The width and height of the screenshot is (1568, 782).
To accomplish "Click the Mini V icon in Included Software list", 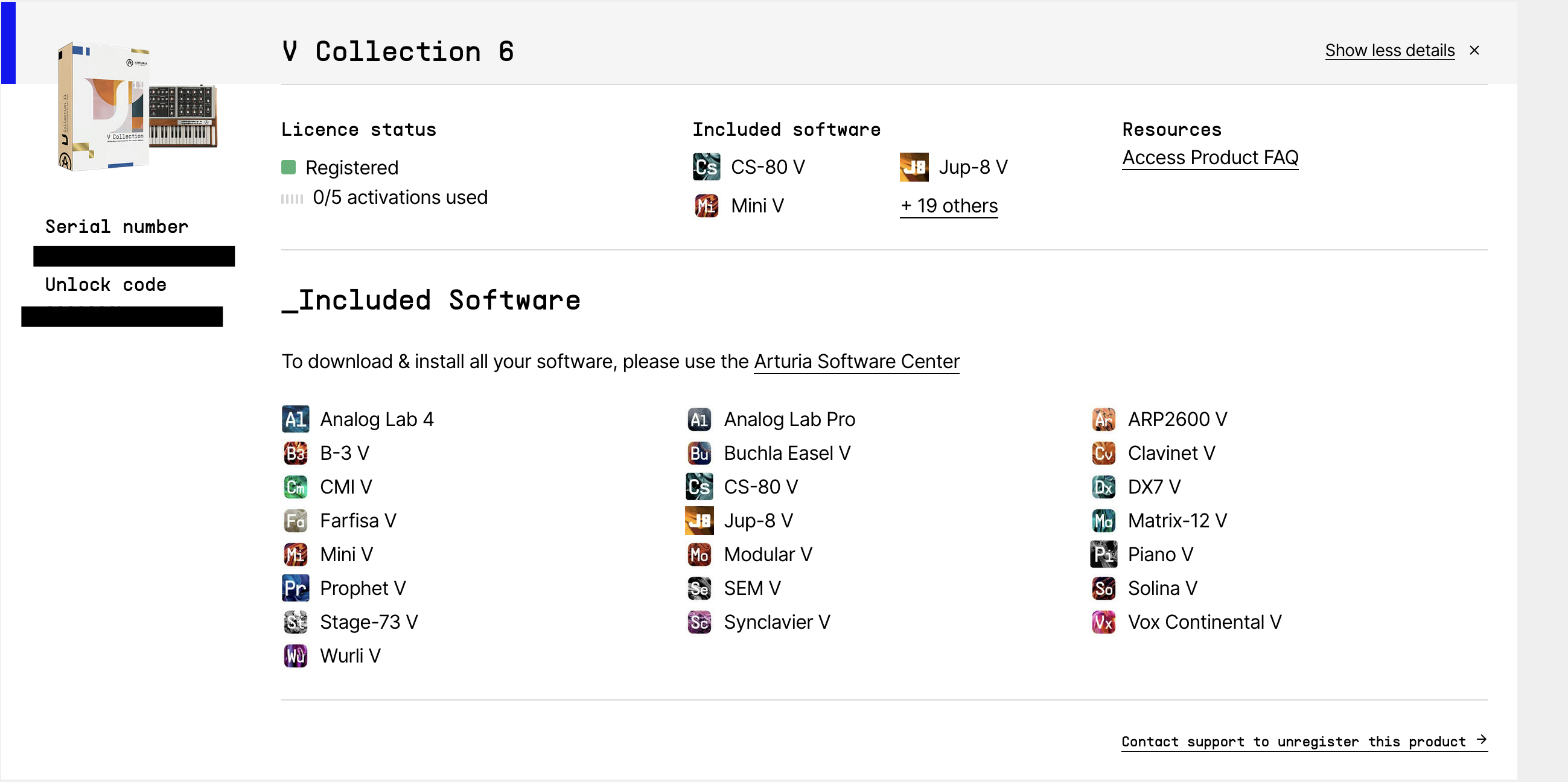I will (295, 555).
